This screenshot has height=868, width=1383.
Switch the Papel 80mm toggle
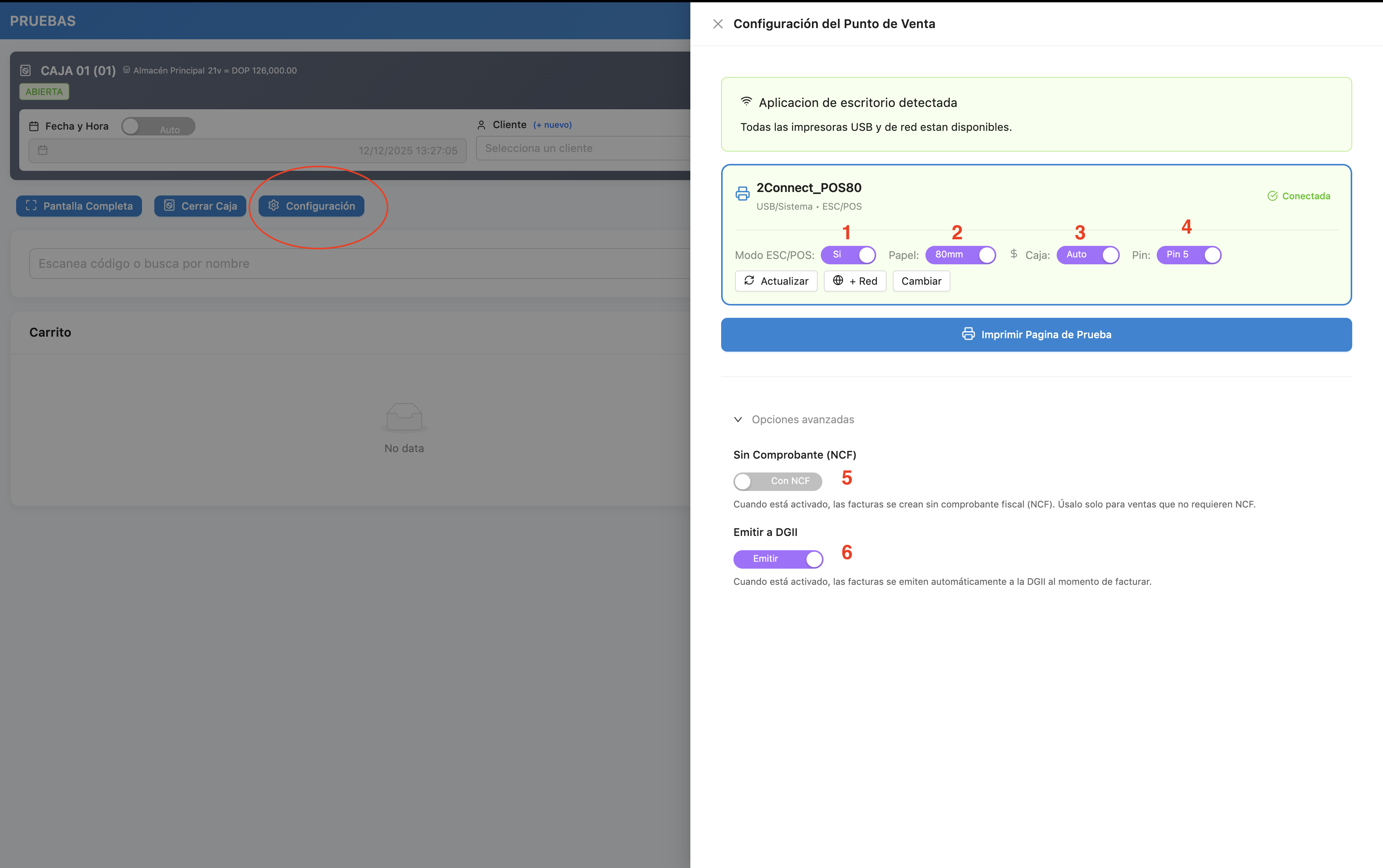coord(960,255)
